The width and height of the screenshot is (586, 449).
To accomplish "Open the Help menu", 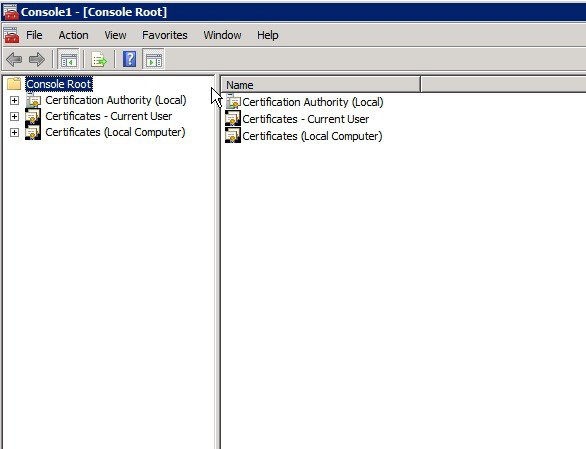I will (268, 35).
